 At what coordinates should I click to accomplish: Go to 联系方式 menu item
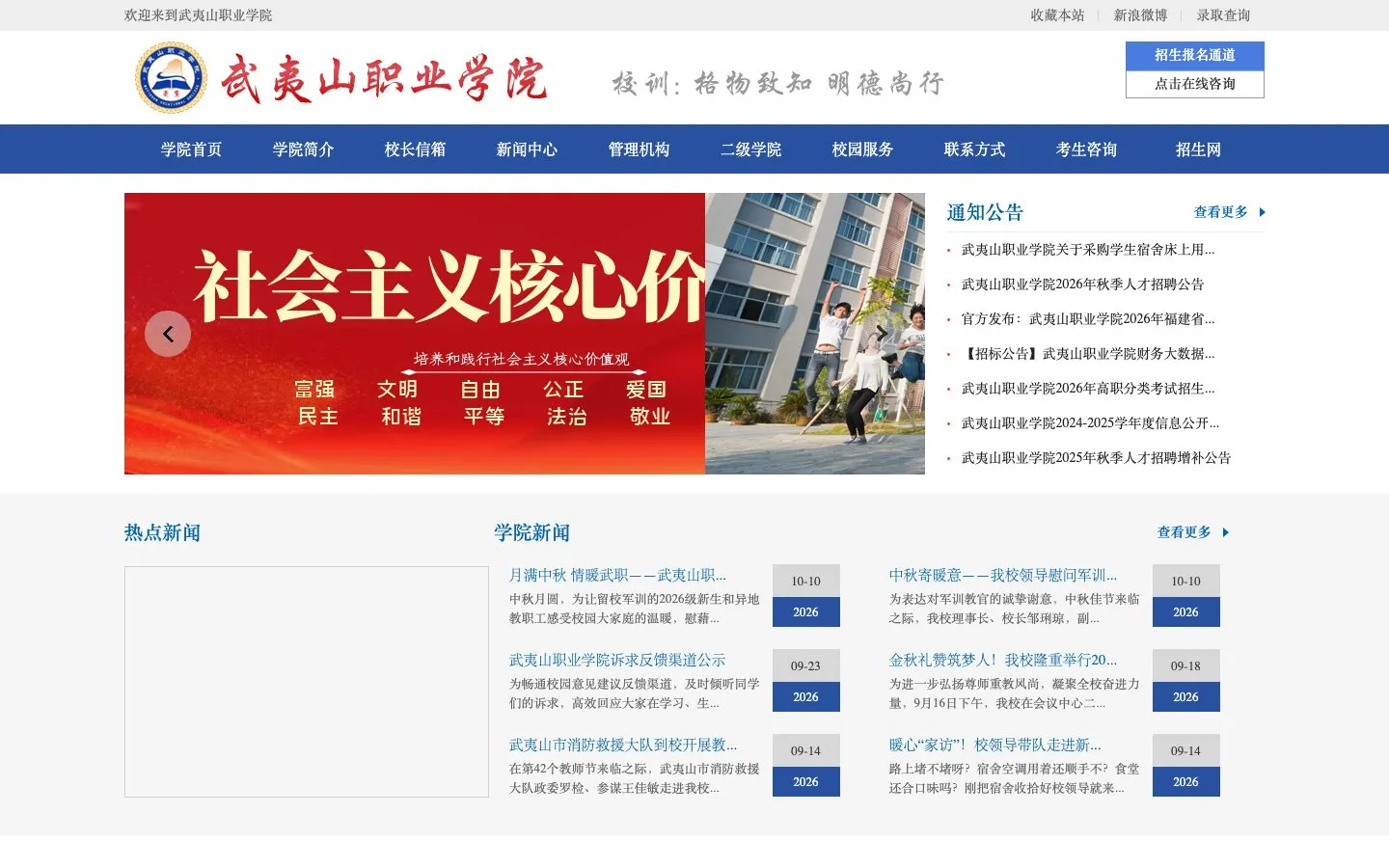[974, 149]
